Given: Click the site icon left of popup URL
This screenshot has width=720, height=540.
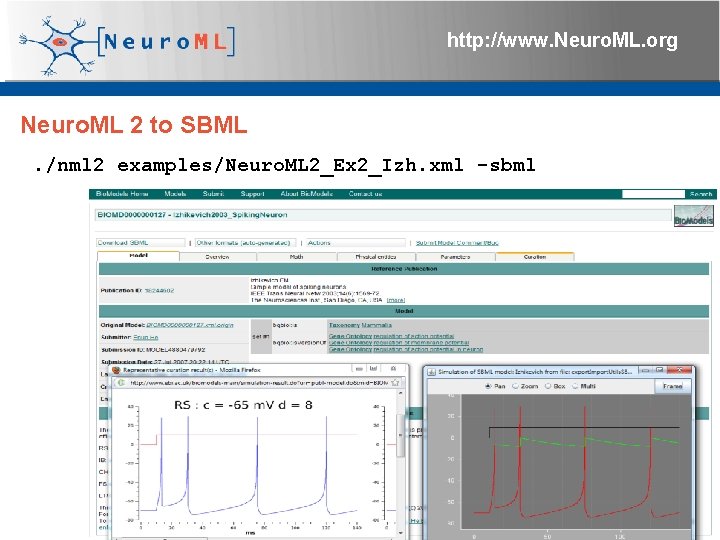Looking at the screenshot, I should click(121, 382).
